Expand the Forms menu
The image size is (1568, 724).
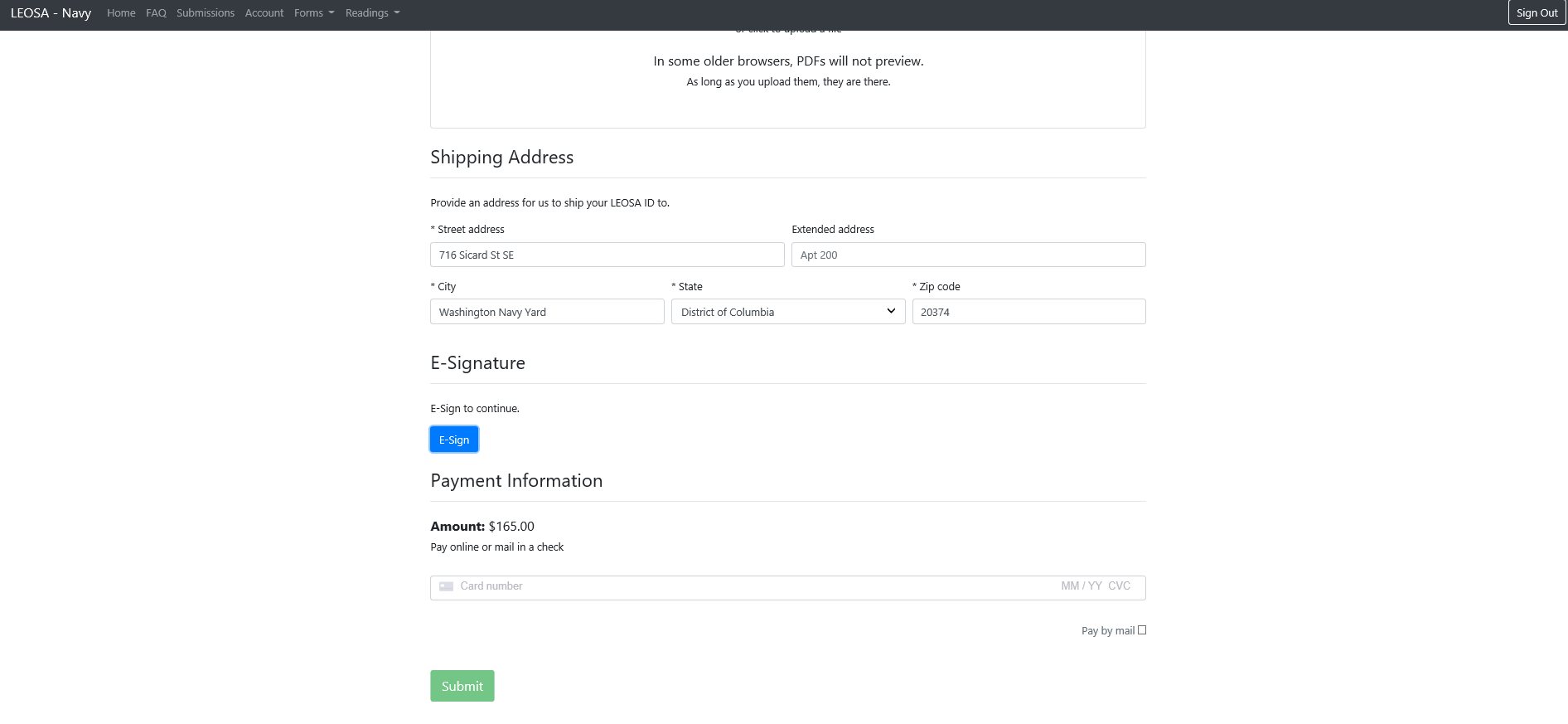pyautogui.click(x=314, y=13)
